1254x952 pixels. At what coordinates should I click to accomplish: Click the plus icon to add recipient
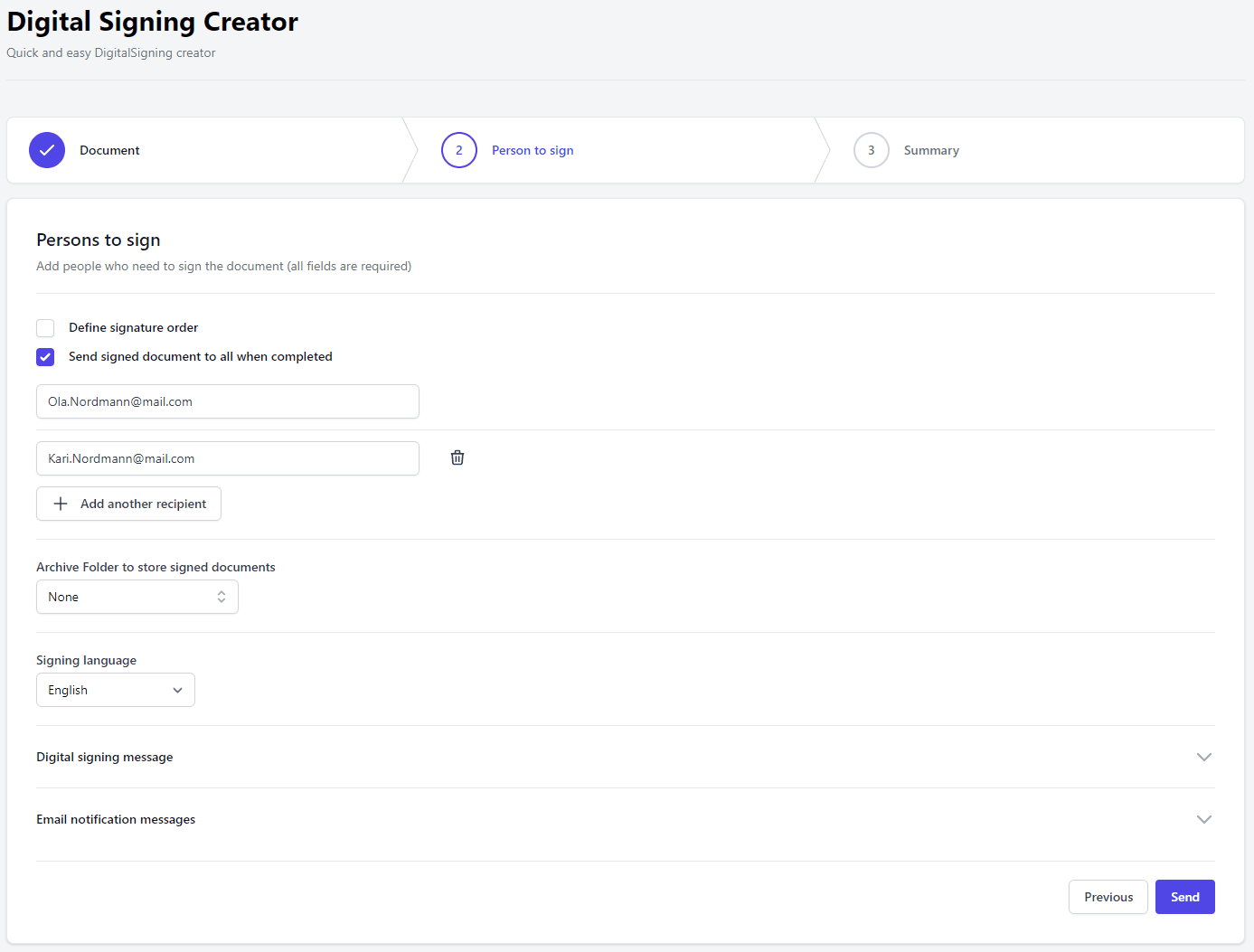(61, 504)
